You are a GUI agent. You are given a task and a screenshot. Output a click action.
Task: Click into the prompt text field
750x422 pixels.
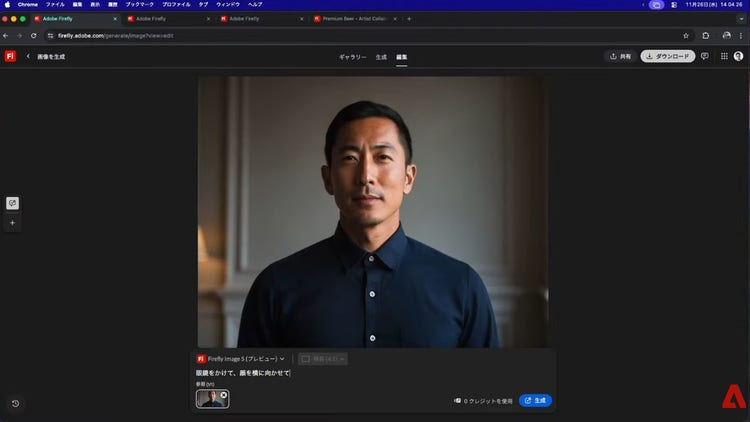coord(370,373)
